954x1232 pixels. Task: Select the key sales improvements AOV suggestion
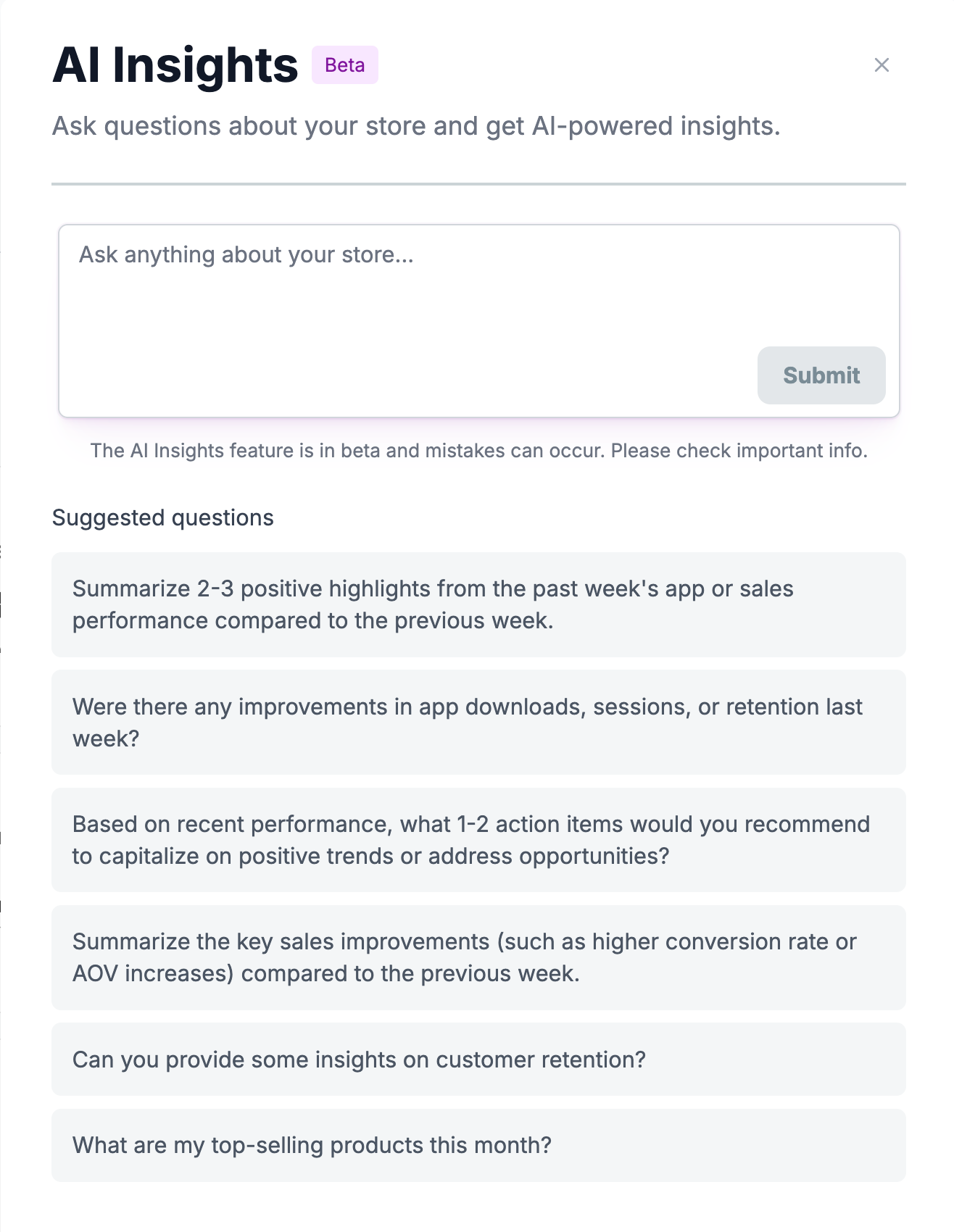point(478,957)
